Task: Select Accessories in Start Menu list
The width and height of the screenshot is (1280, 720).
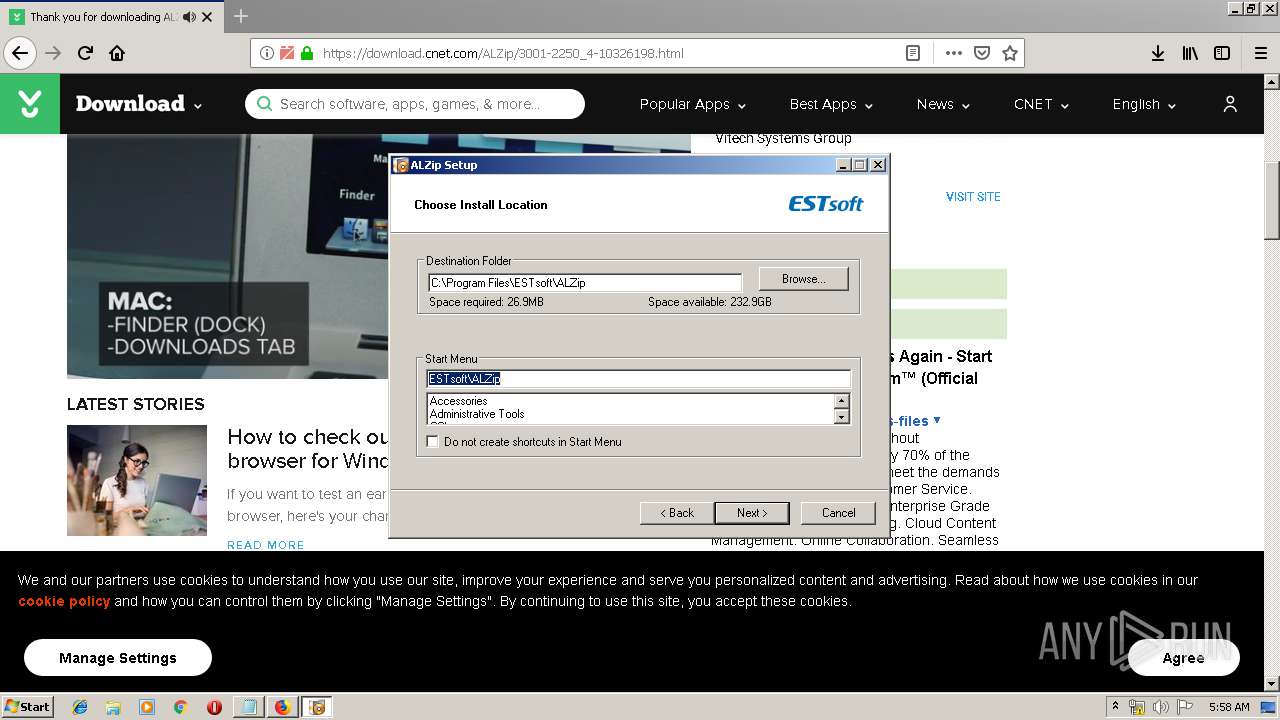Action: click(458, 401)
